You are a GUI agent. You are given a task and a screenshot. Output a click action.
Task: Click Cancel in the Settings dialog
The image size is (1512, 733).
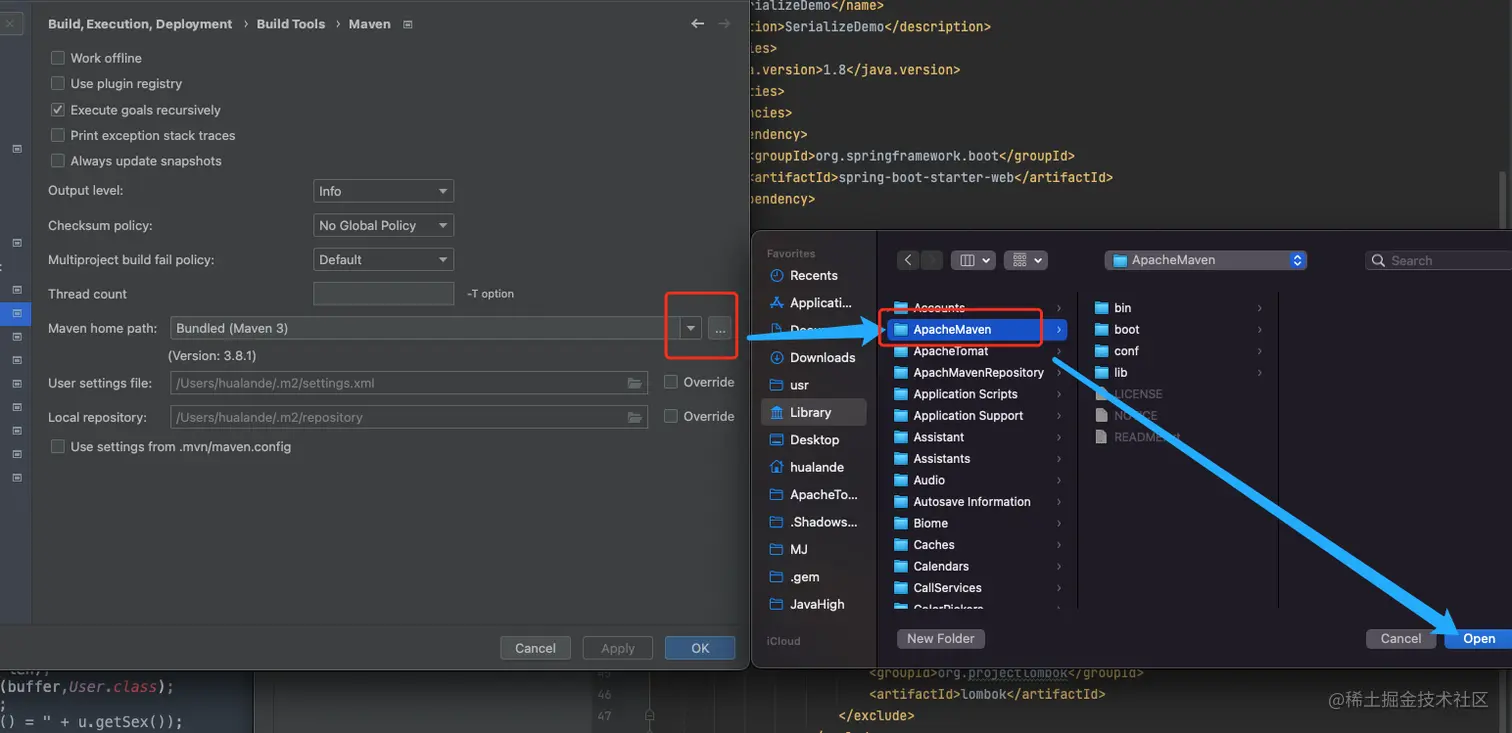(x=535, y=648)
